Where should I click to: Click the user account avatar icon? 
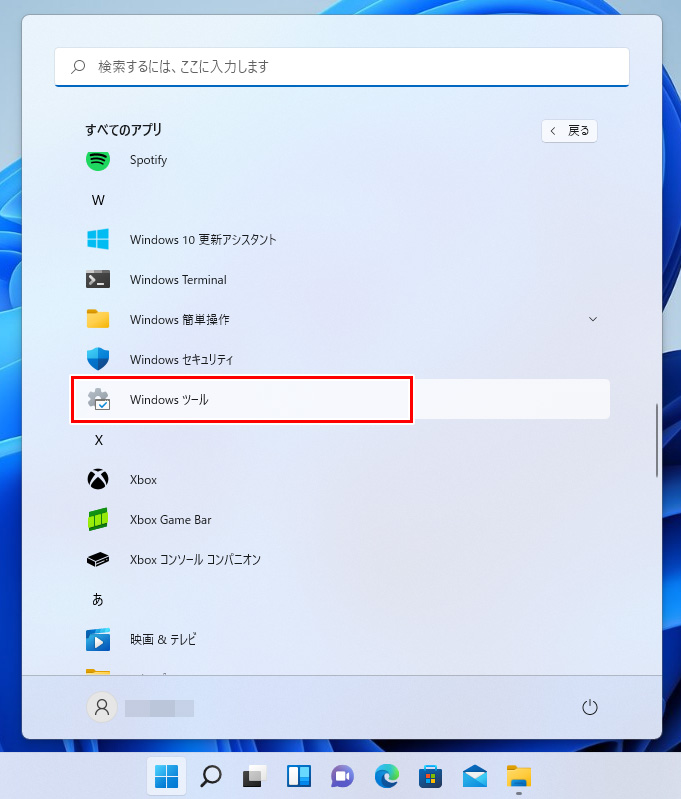point(102,707)
